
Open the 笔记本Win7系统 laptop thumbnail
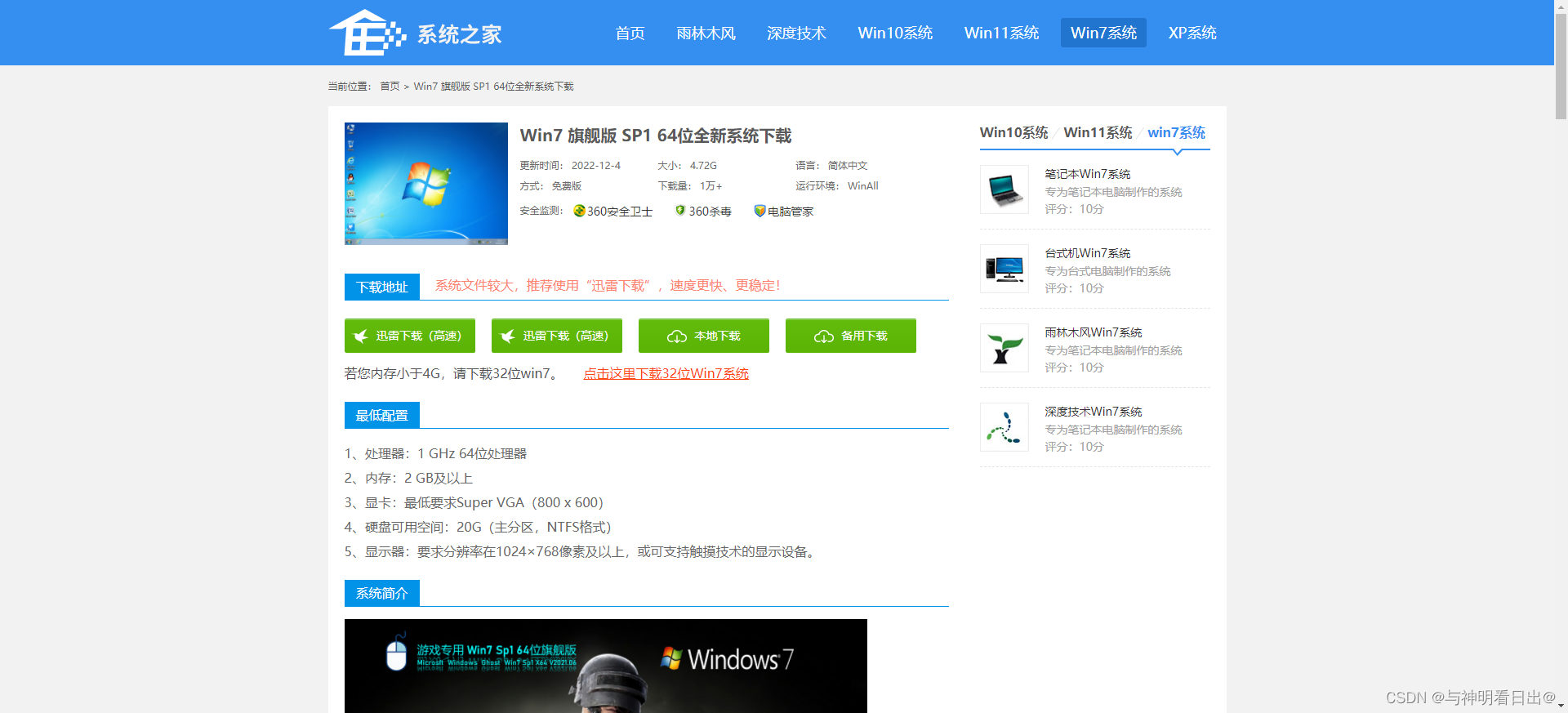point(1004,189)
